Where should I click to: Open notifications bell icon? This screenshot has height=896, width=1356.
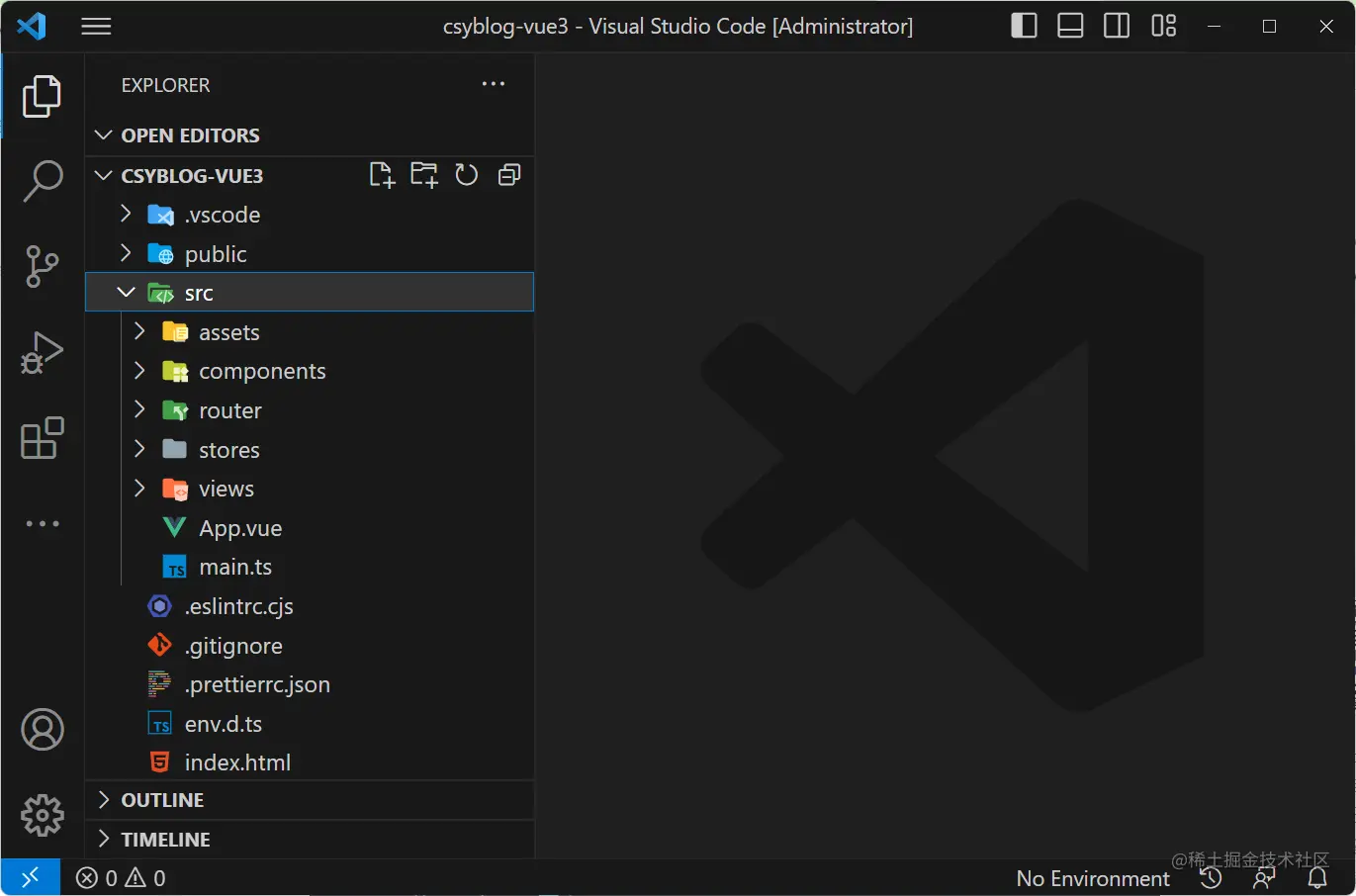(1317, 878)
